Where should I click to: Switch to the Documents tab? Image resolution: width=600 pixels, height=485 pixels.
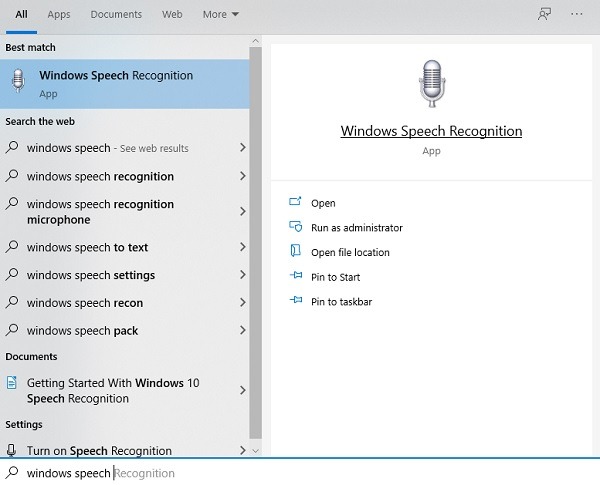pyautogui.click(x=116, y=15)
